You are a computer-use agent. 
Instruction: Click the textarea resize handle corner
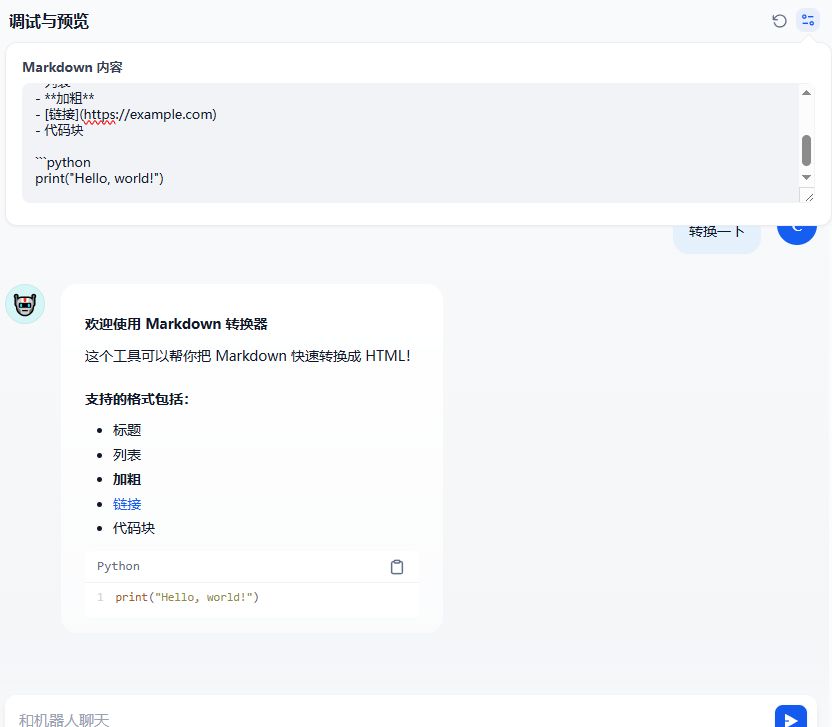(807, 196)
